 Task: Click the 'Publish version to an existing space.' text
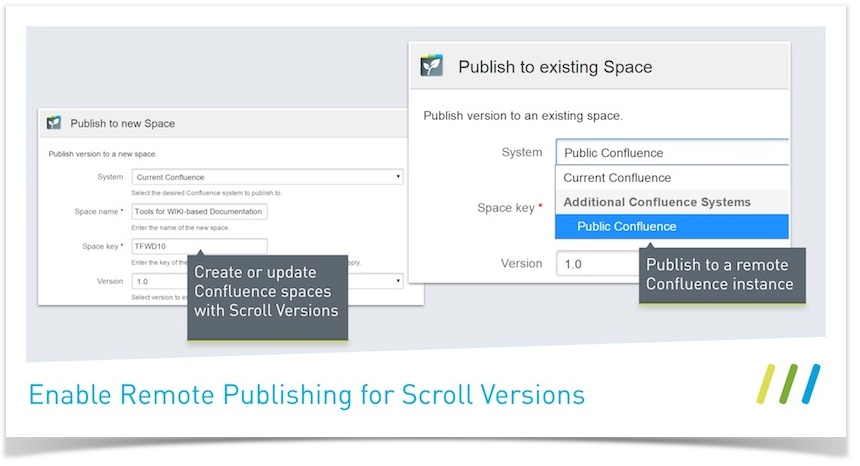click(523, 116)
